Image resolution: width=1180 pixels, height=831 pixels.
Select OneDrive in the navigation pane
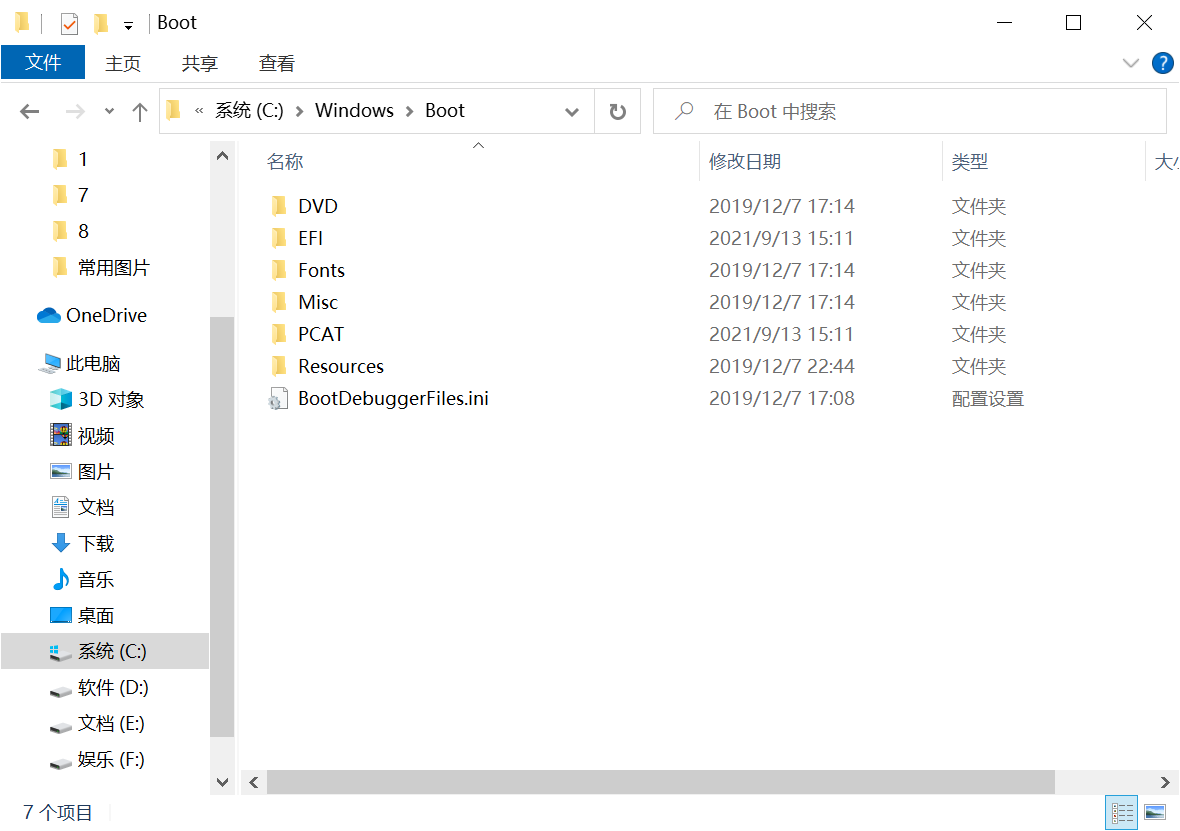pyautogui.click(x=104, y=315)
